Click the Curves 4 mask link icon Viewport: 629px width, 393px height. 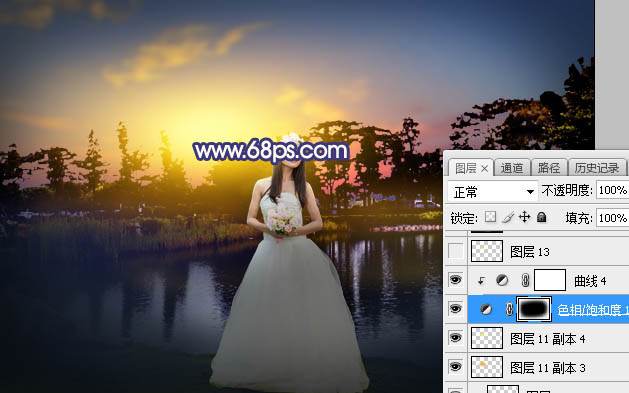tap(525, 280)
